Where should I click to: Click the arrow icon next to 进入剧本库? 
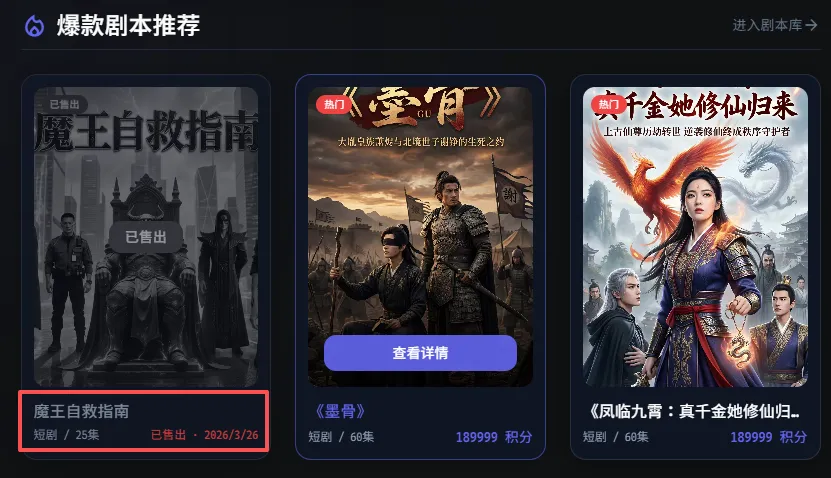[x=811, y=25]
